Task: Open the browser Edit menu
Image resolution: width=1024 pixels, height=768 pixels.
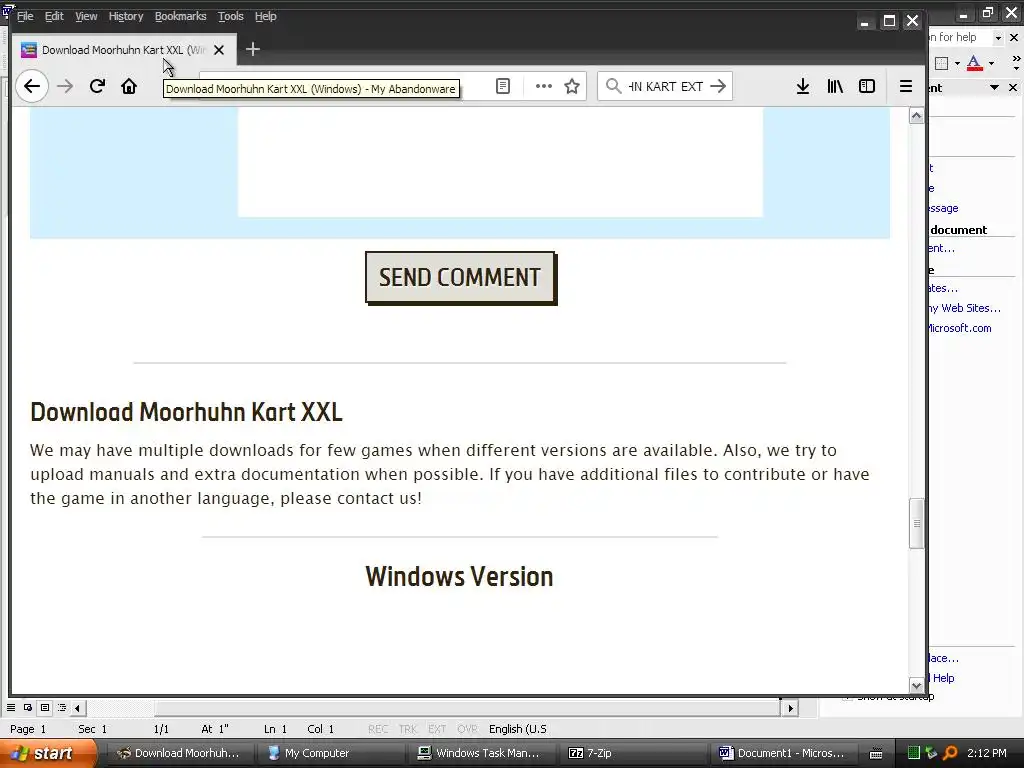Action: pyautogui.click(x=54, y=16)
